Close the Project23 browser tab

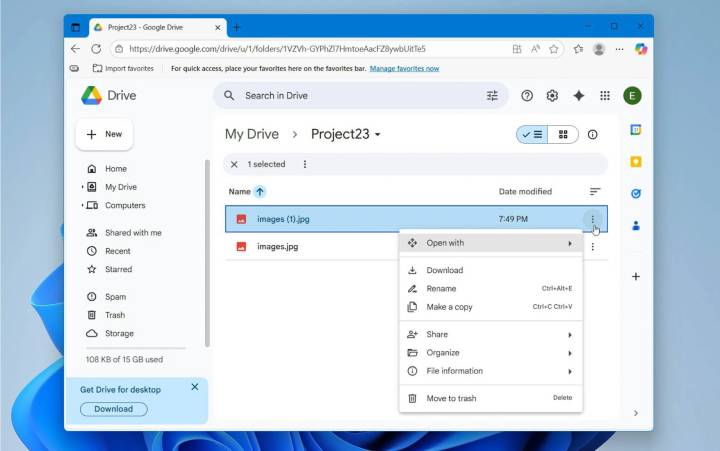coord(218,28)
